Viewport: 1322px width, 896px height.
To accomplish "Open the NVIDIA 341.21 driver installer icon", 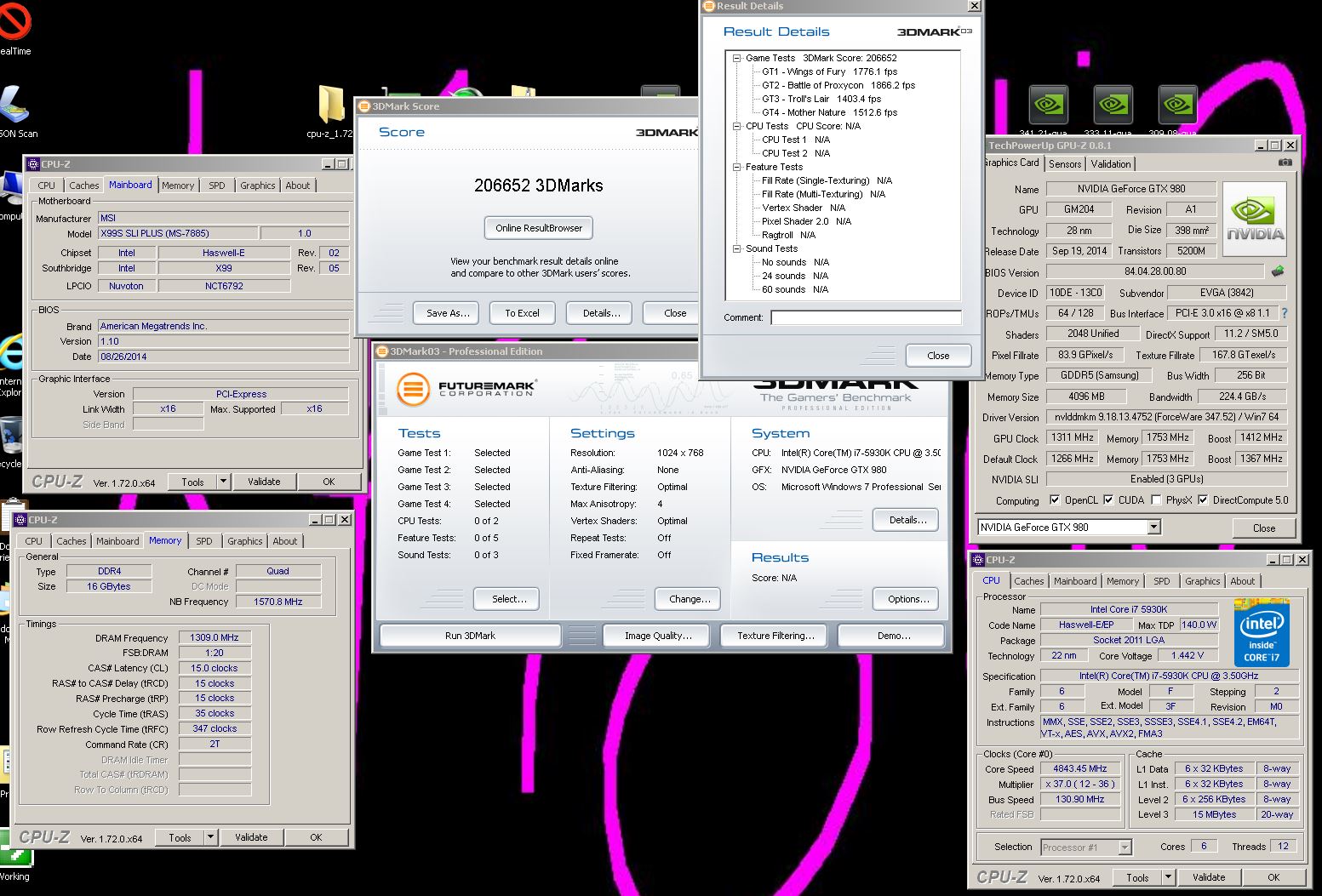I will (1049, 105).
